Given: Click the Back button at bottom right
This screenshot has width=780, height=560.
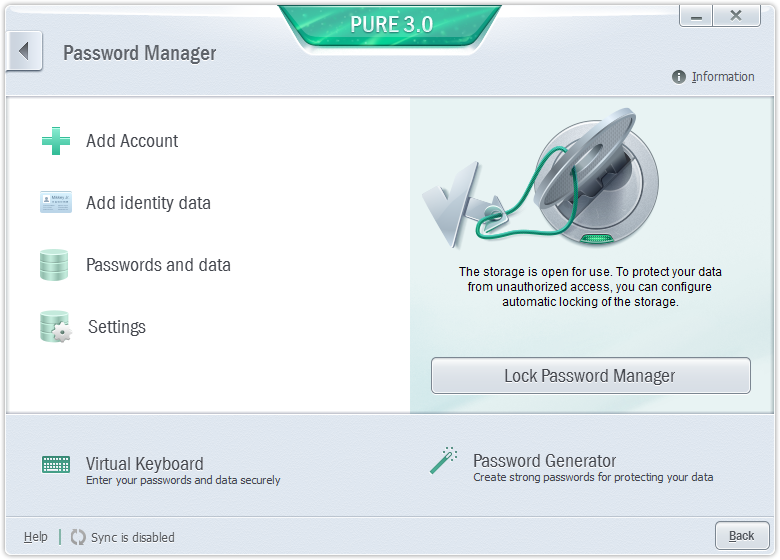Looking at the screenshot, I should point(742,536).
